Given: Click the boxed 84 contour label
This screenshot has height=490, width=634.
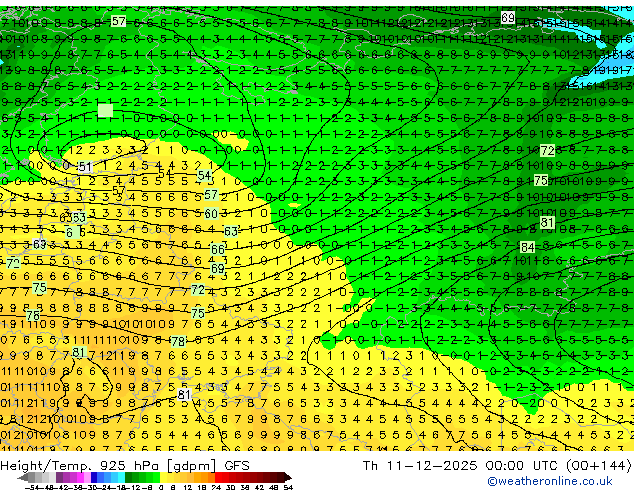Looking at the screenshot, I should point(528,247).
